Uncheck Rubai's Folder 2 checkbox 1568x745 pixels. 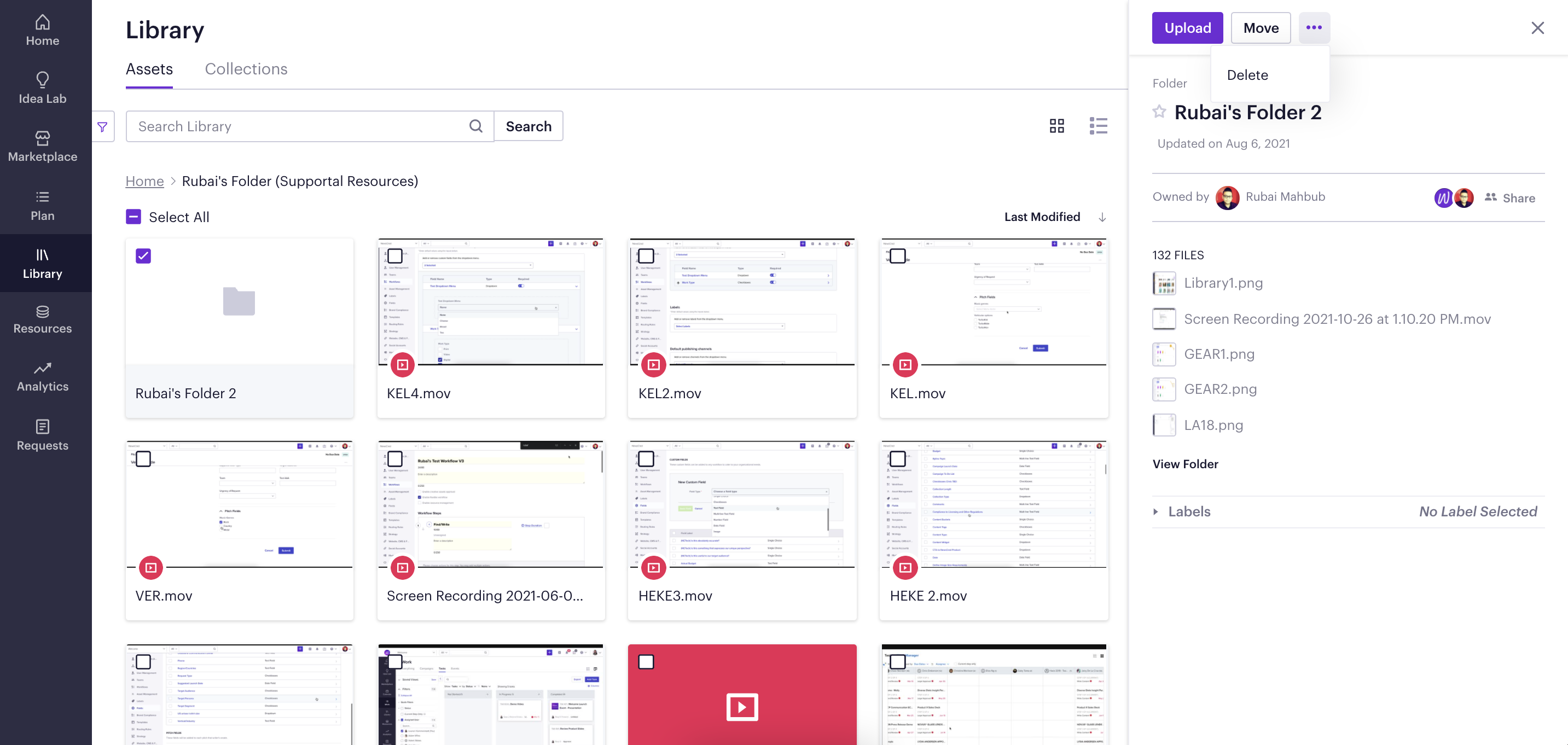143,255
